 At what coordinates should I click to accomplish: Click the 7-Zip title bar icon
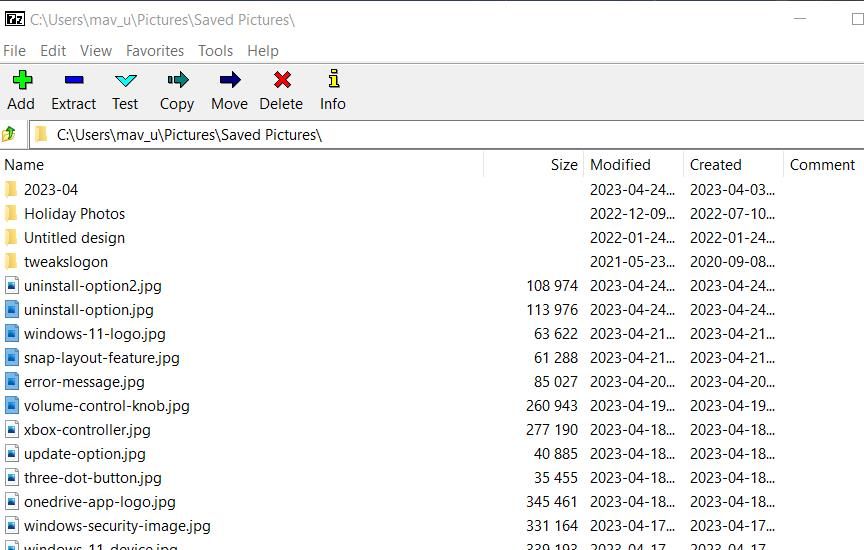(x=14, y=19)
